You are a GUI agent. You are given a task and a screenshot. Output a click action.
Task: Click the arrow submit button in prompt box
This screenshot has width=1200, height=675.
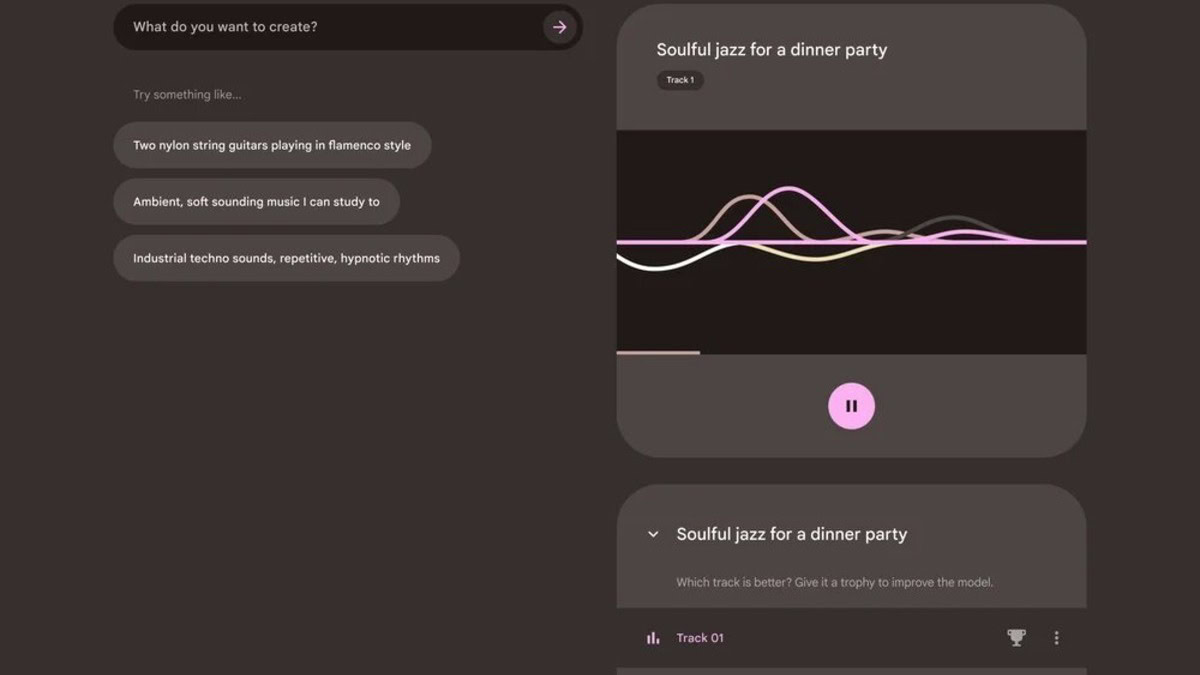(x=560, y=27)
